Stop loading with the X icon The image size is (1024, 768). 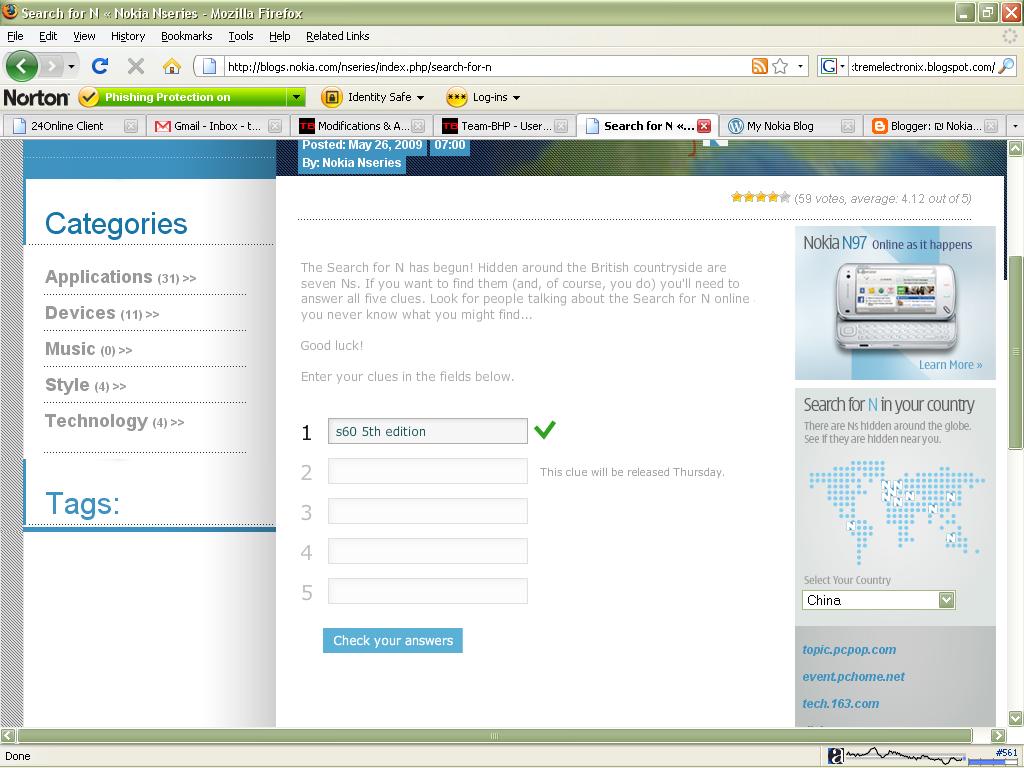click(136, 66)
